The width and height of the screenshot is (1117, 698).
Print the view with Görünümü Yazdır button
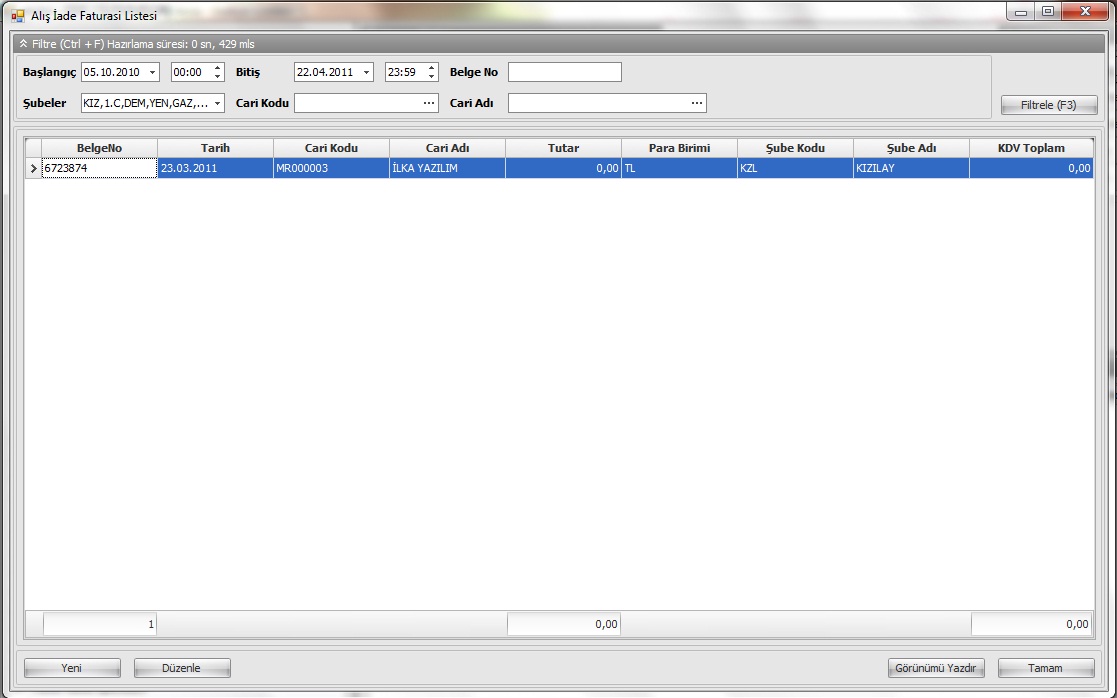[x=936, y=668]
